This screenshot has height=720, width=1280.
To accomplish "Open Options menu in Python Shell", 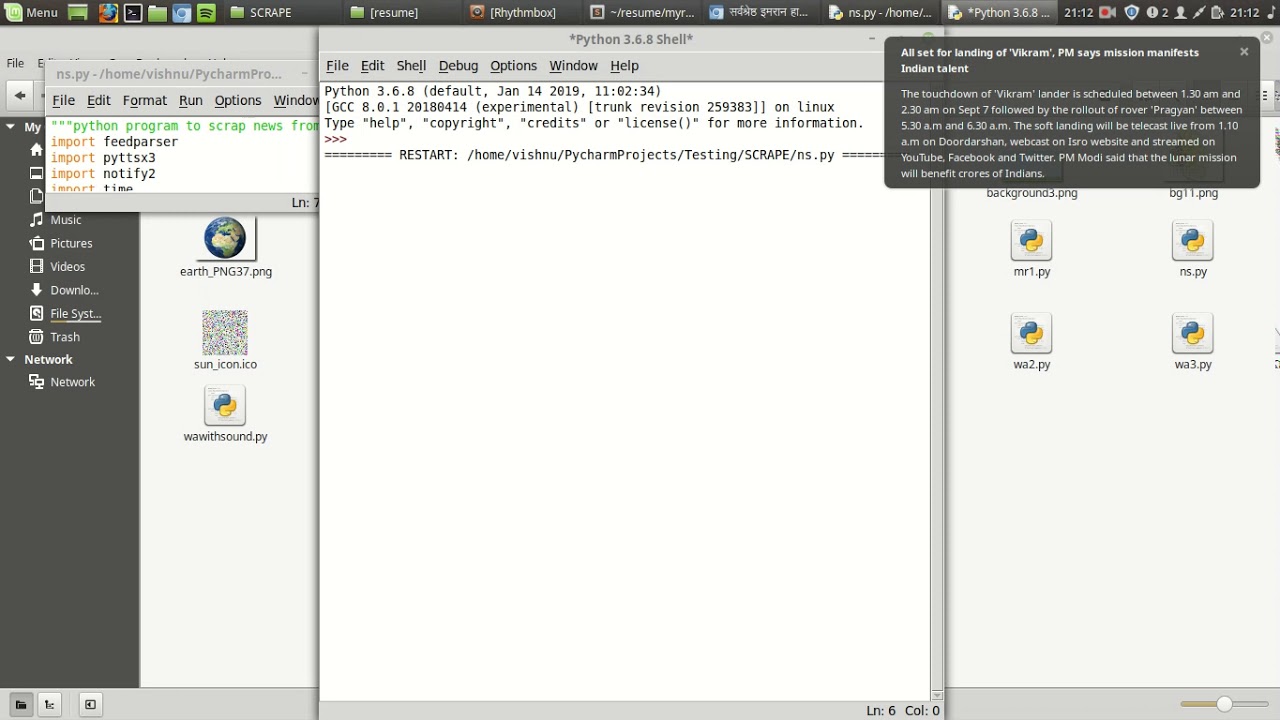I will (x=513, y=65).
